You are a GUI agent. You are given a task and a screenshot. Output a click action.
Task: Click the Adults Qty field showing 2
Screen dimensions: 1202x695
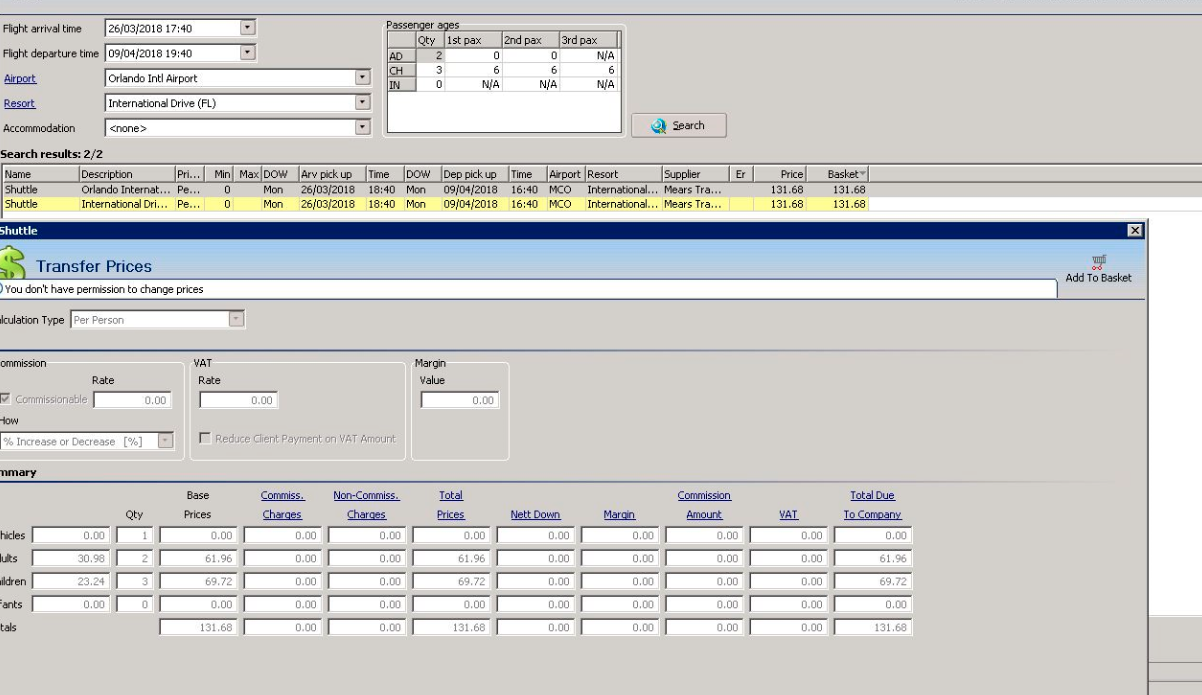[133, 558]
